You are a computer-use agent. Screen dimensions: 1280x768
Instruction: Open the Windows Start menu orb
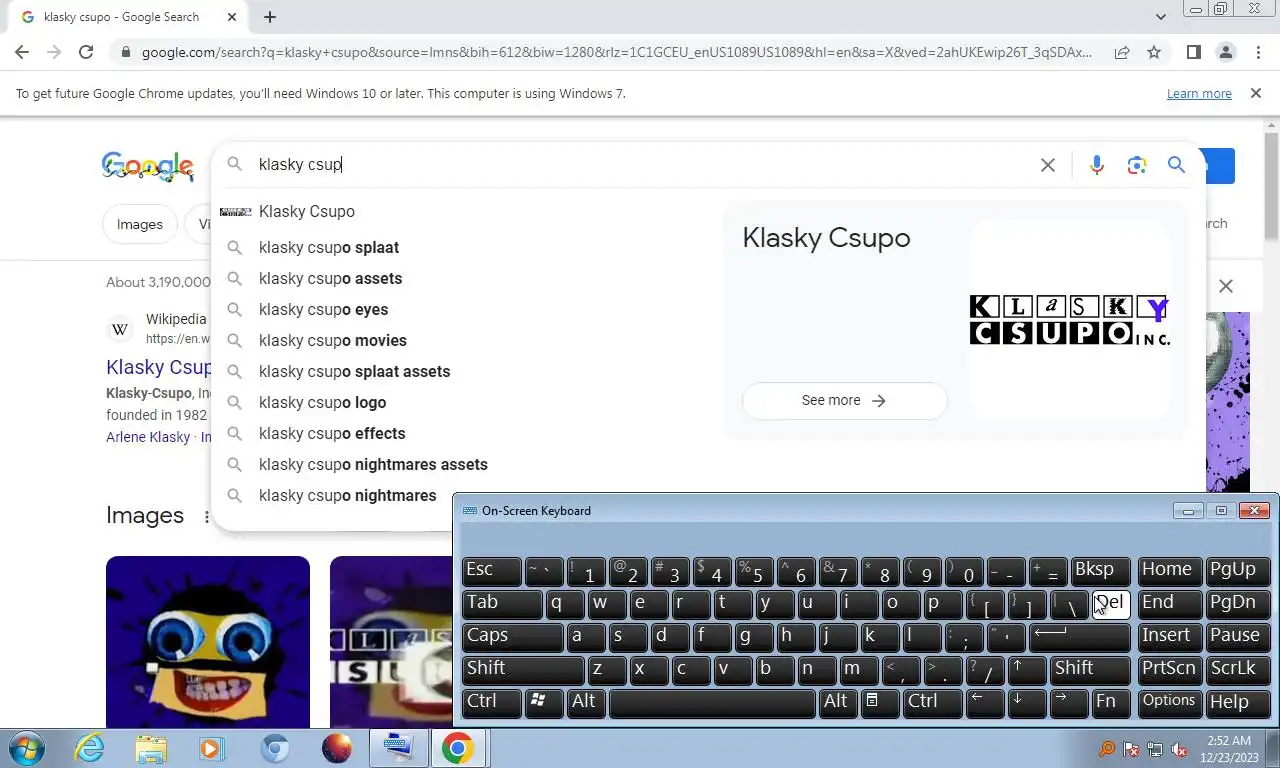[25, 748]
